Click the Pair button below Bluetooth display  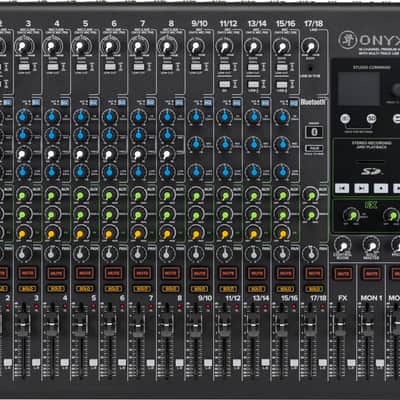pos(314,148)
